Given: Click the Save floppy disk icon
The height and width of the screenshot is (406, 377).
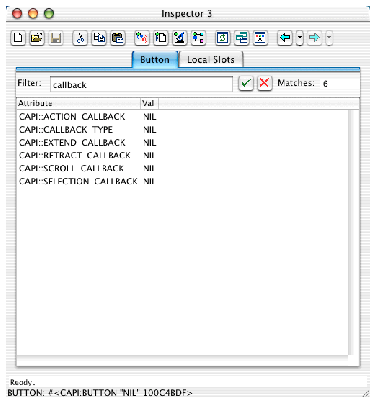Looking at the screenshot, I should 56,38.
